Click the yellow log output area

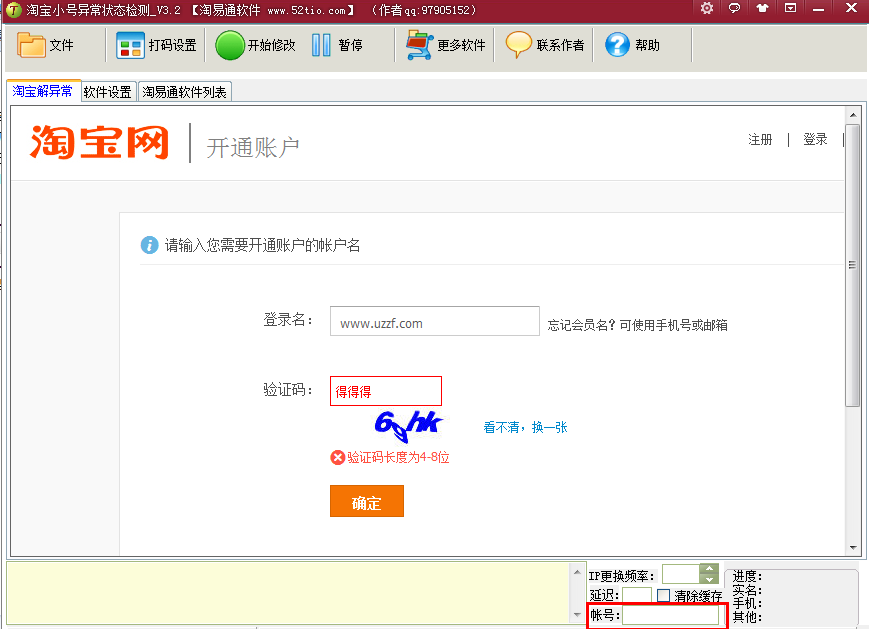point(288,594)
